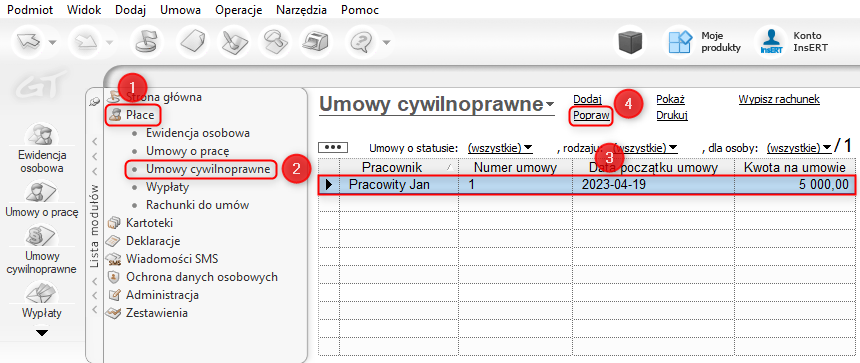This screenshot has width=860, height=363.
Task: Open the Narzędzia menu
Action: point(302,10)
